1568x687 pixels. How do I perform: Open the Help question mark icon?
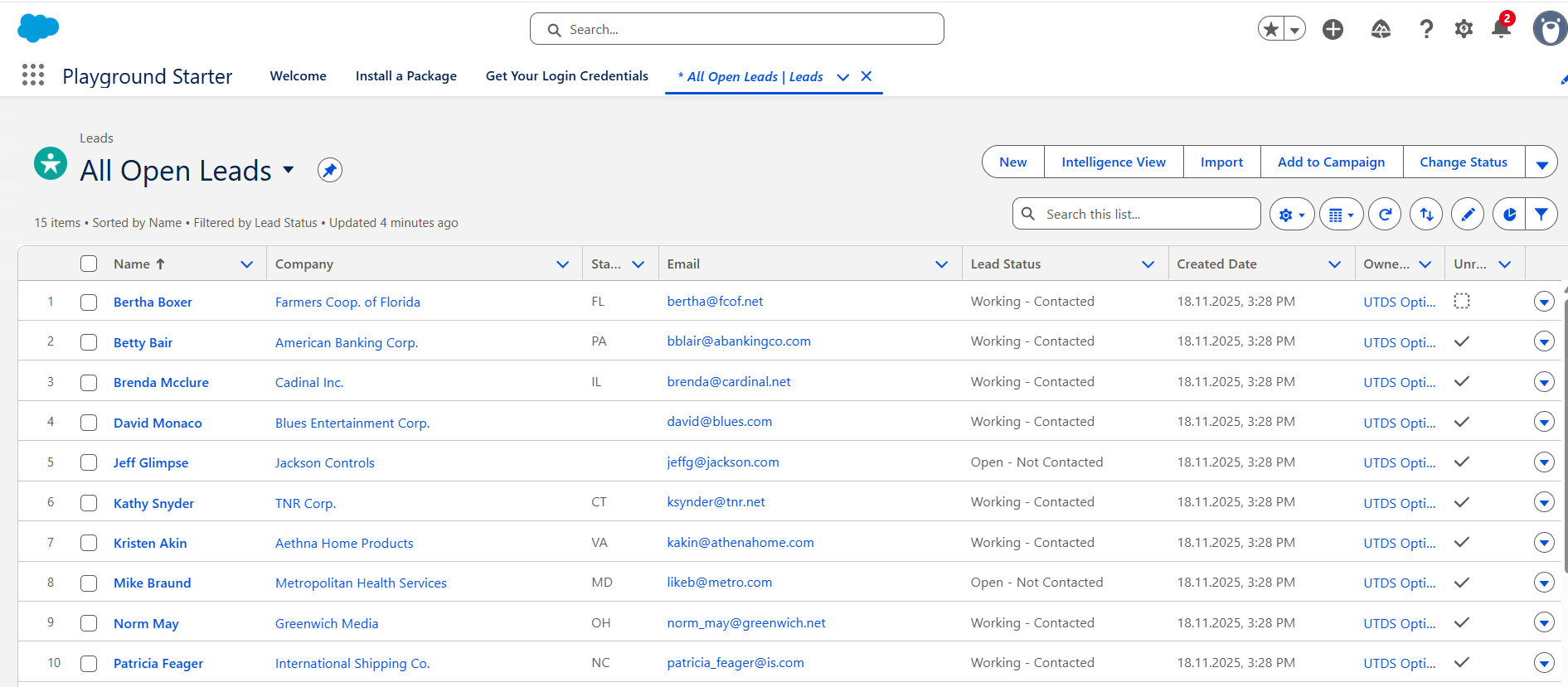click(x=1426, y=29)
